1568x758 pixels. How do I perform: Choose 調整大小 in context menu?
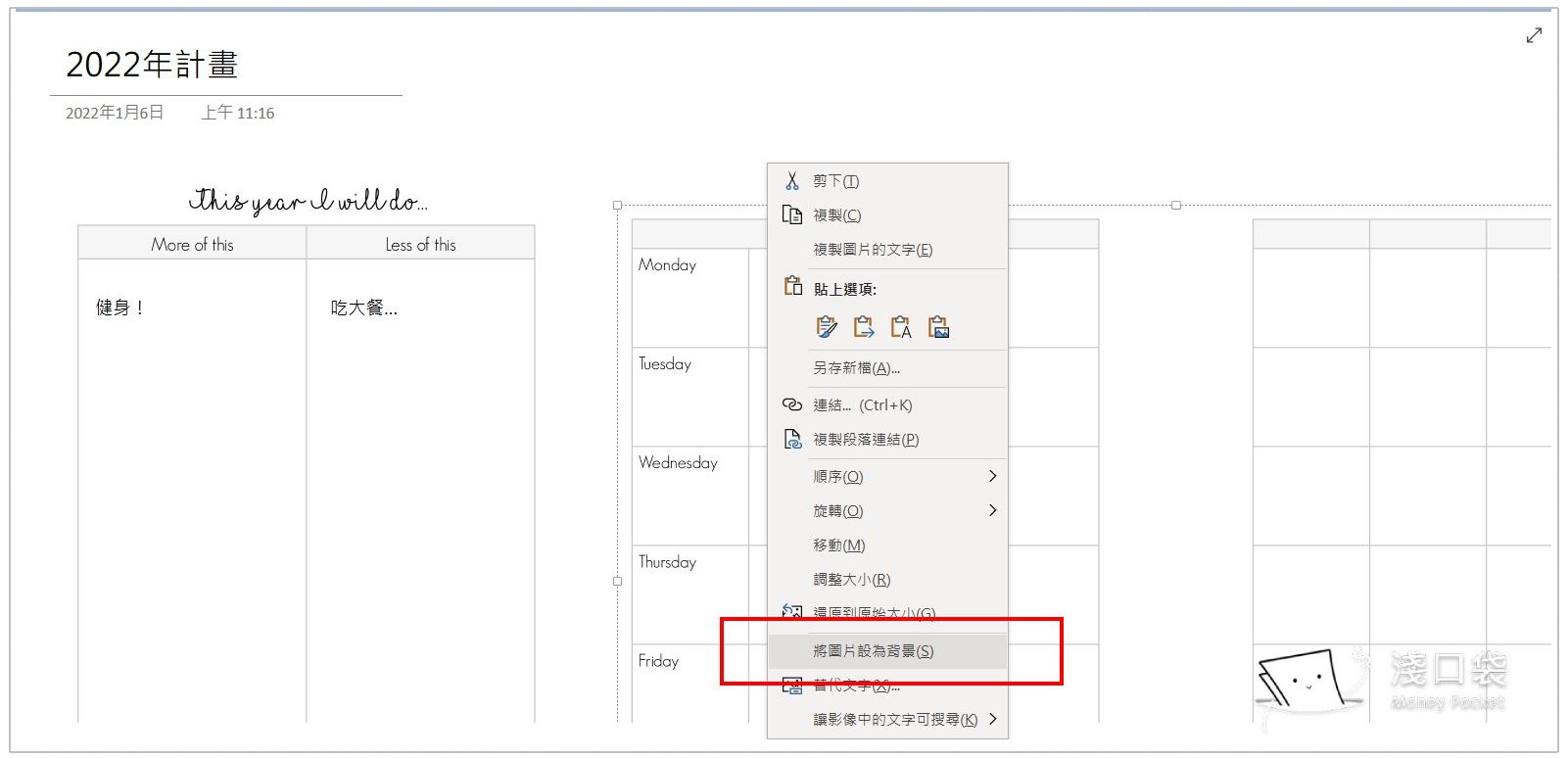[x=851, y=580]
